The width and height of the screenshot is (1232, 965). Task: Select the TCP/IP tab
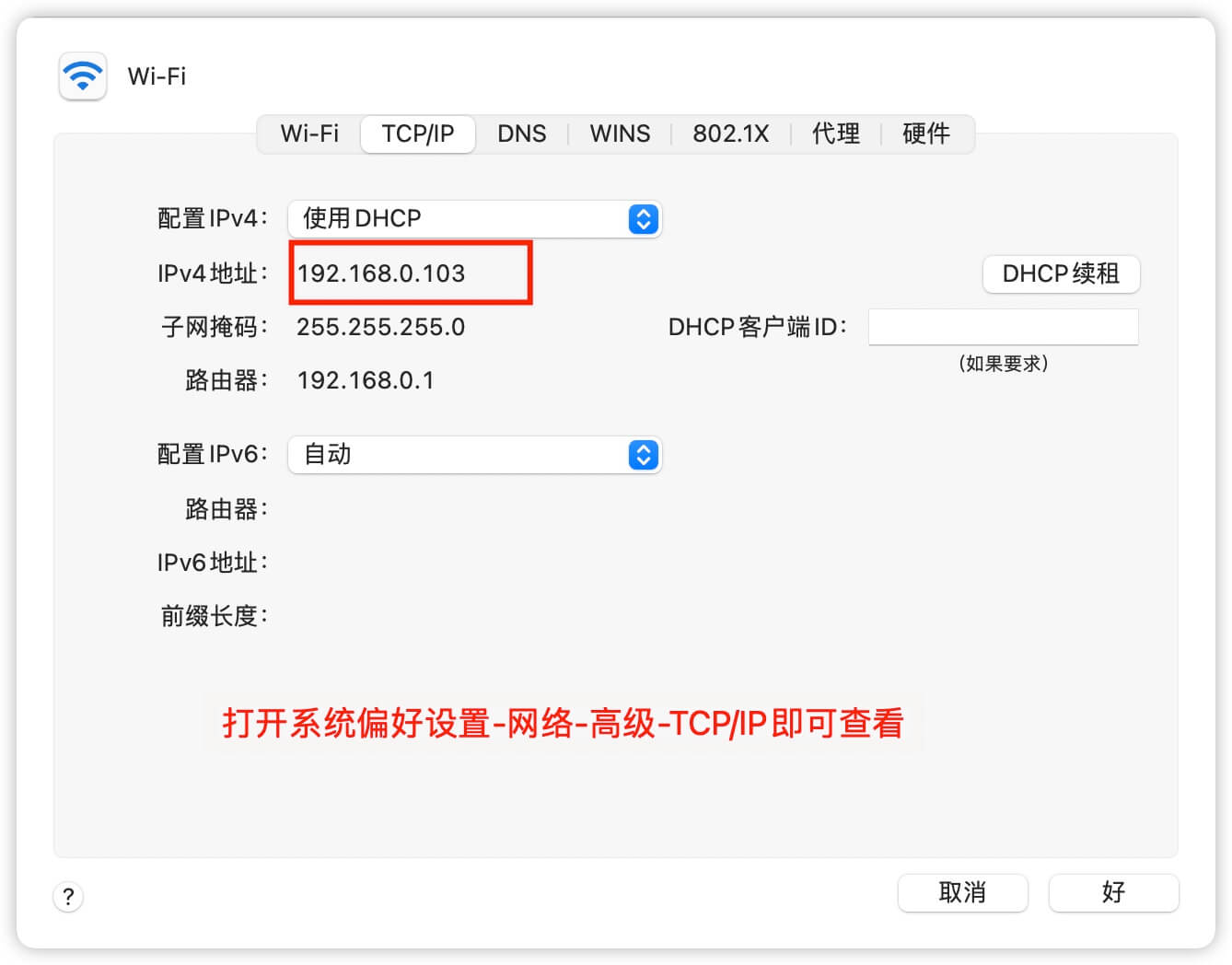pos(418,134)
